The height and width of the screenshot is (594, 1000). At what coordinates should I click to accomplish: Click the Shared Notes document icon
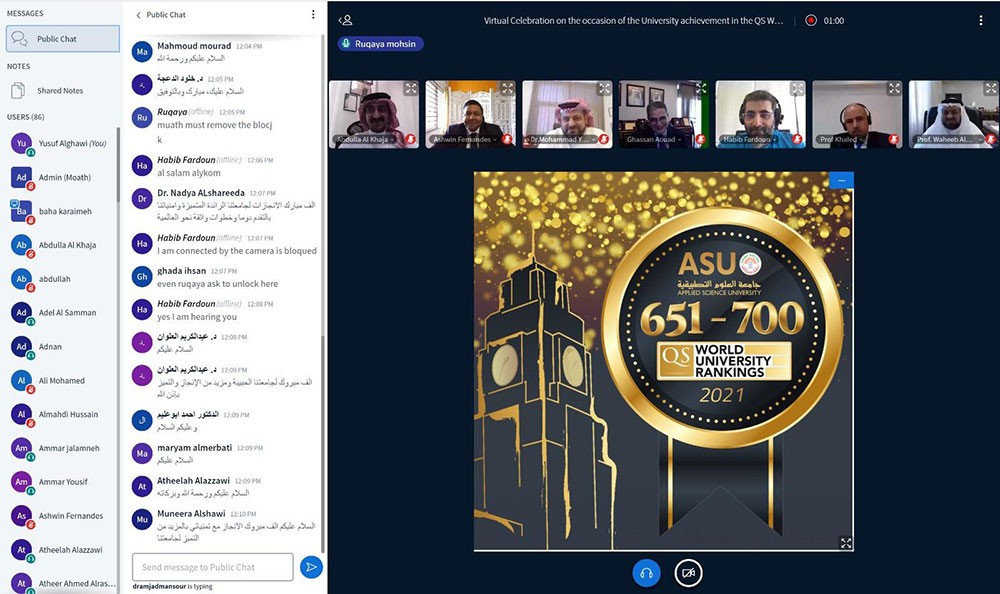(18, 91)
